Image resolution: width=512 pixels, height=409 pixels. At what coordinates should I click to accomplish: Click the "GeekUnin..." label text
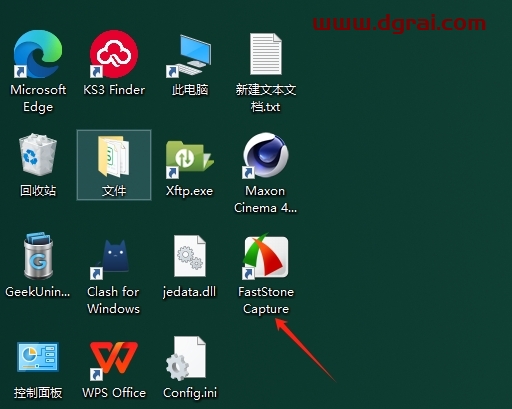pos(38,292)
